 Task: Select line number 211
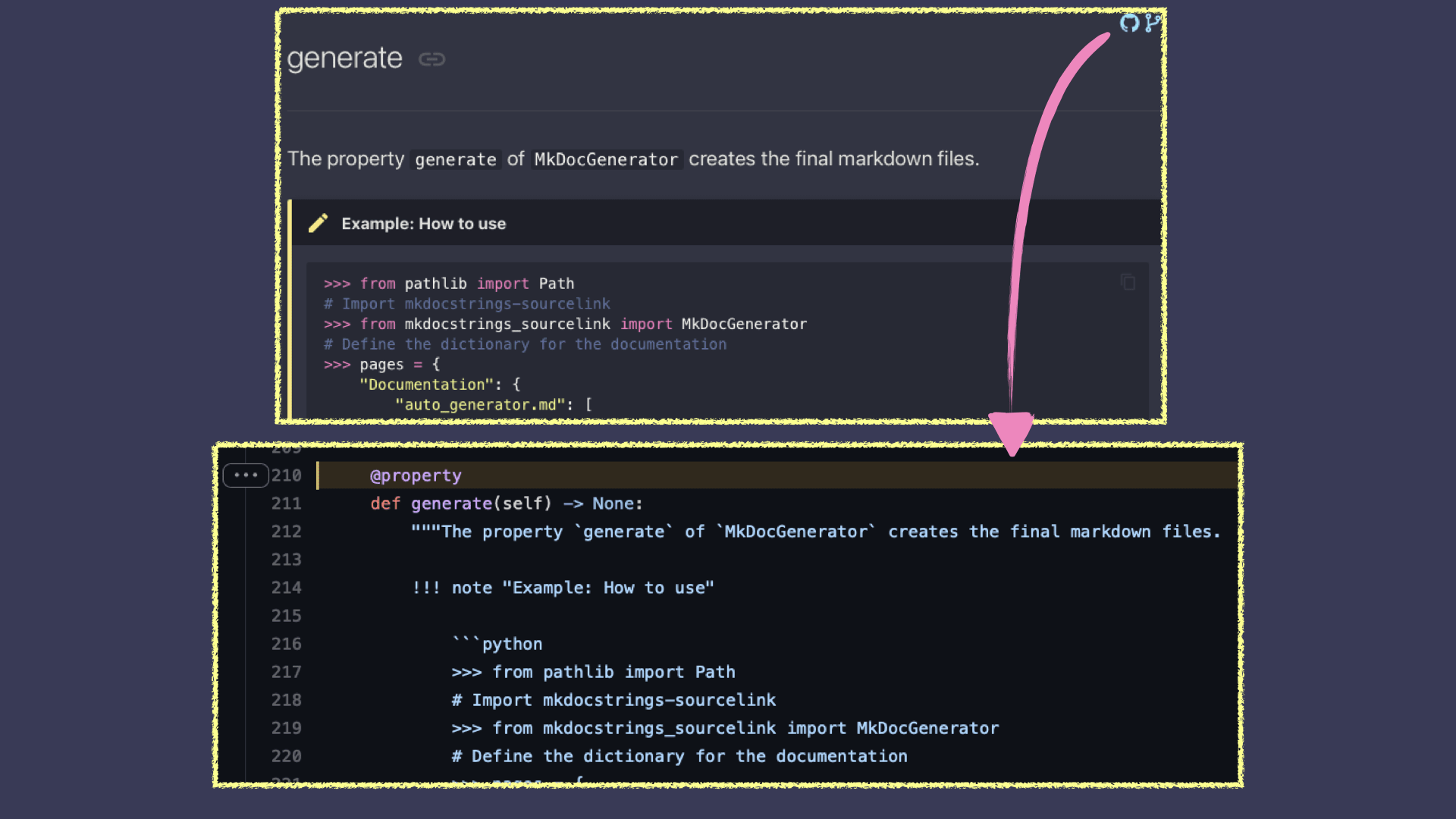coord(286,504)
